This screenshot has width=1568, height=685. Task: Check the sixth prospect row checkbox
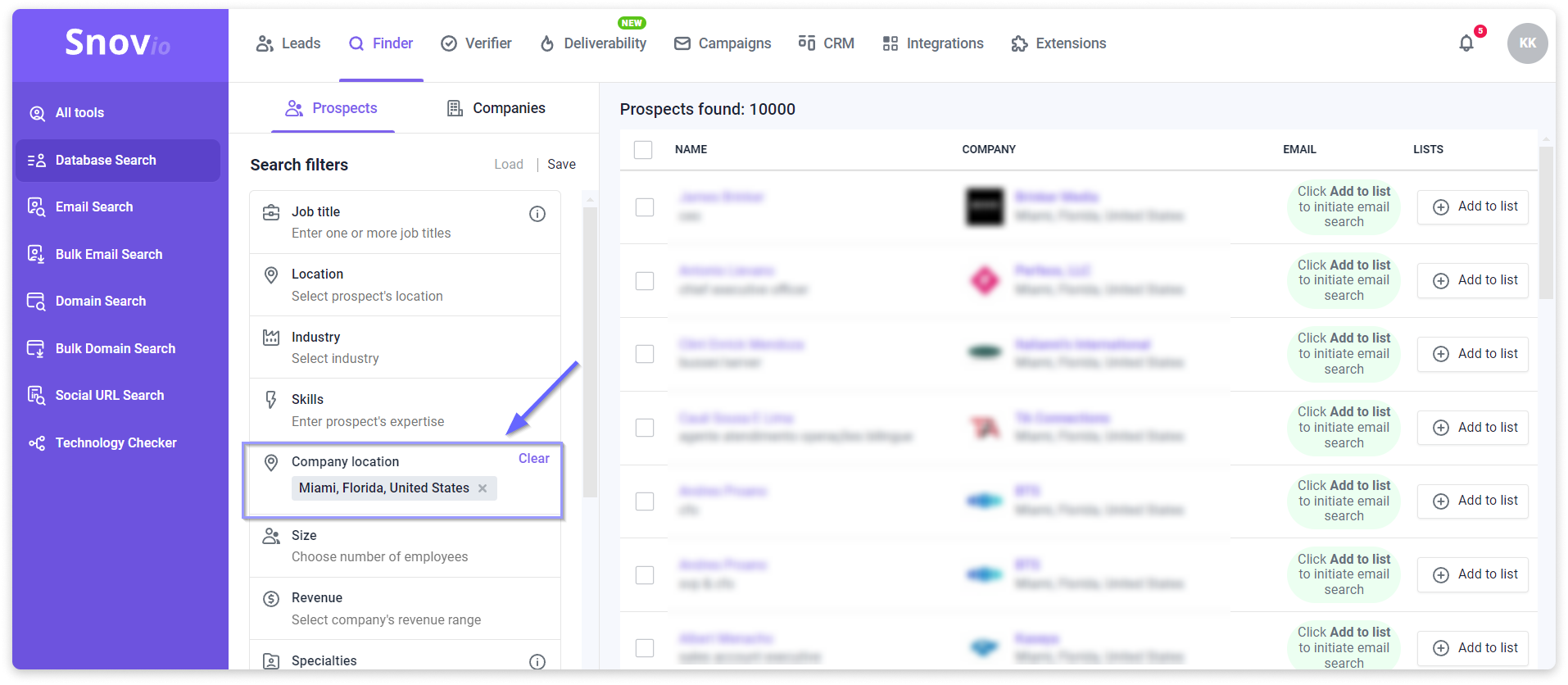tap(645, 575)
